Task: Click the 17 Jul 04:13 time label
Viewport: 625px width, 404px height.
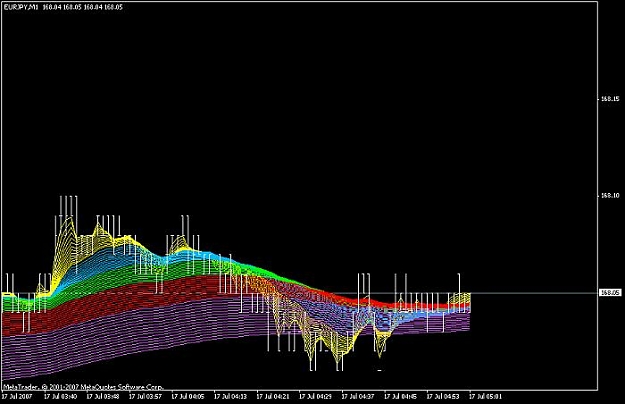Action: pos(230,396)
